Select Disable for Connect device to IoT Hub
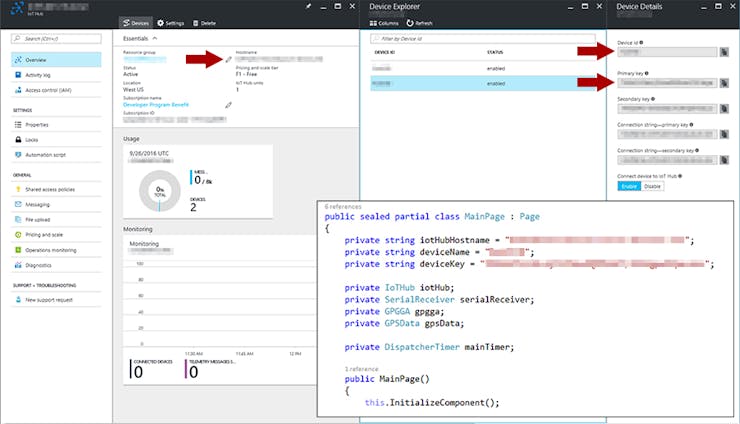 pos(652,186)
